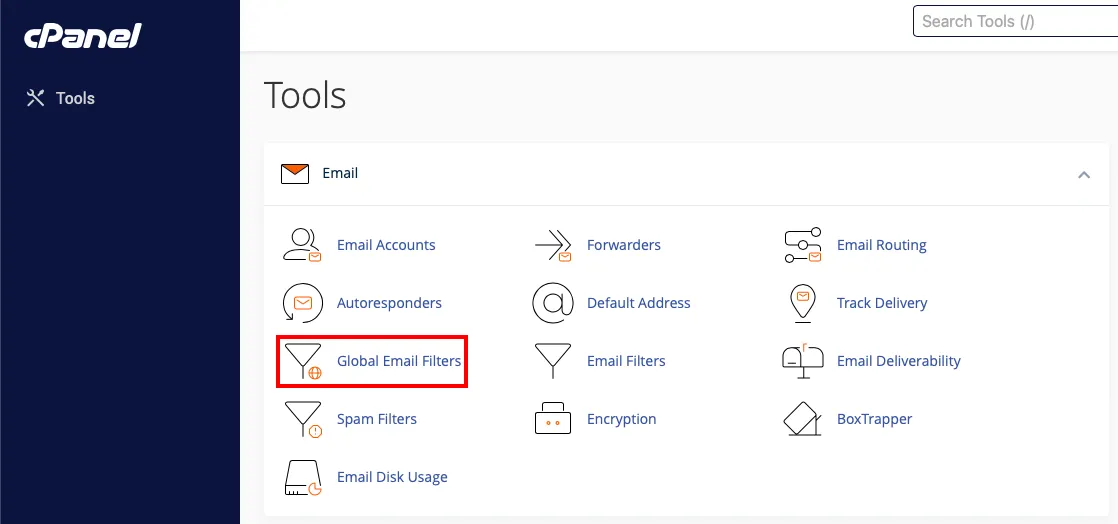1118x524 pixels.
Task: Click the Default Address @ icon
Action: (553, 303)
